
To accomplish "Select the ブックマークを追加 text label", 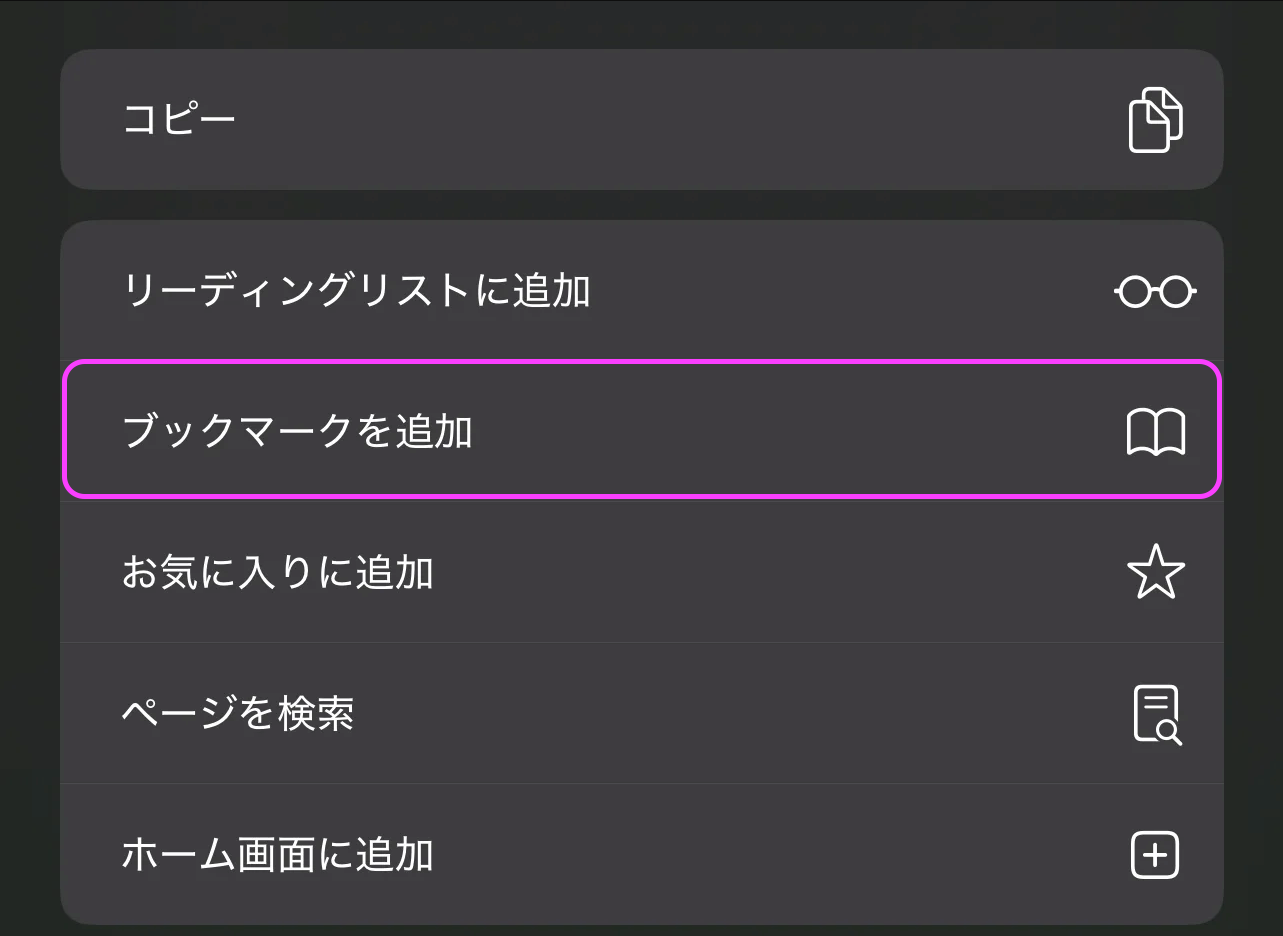I will 297,432.
